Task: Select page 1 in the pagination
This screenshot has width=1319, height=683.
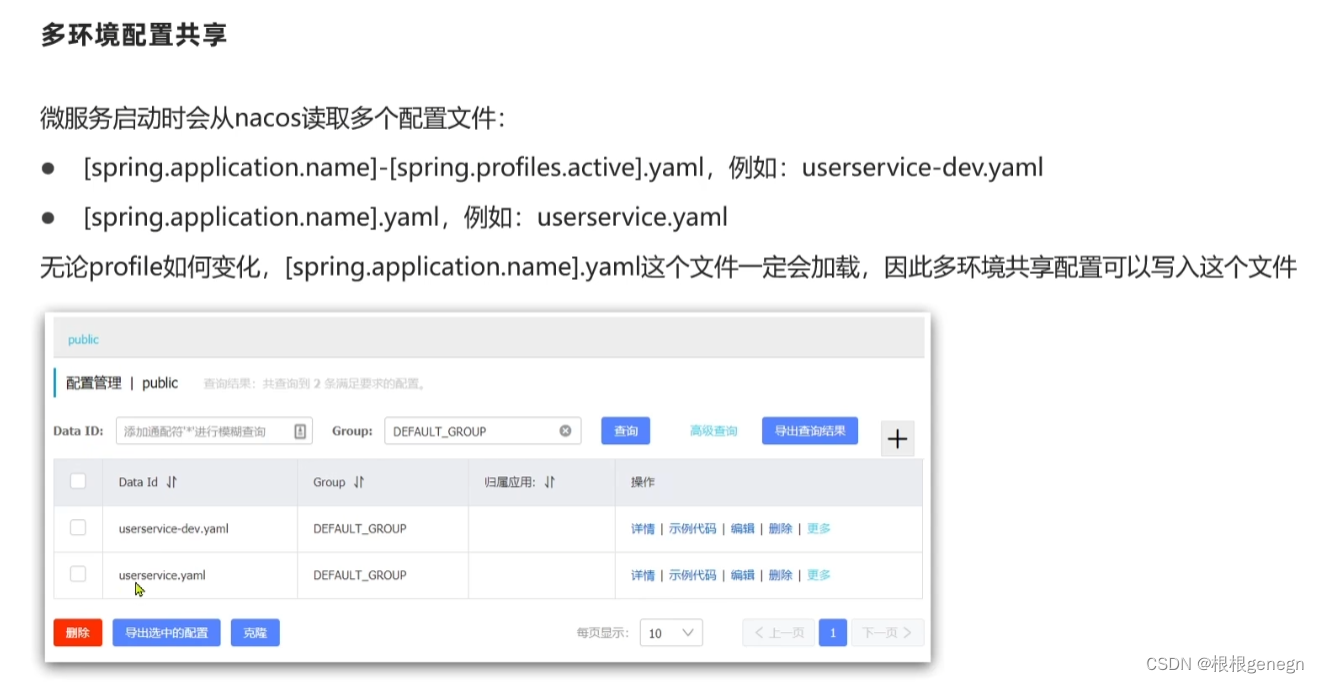Action: pos(832,632)
